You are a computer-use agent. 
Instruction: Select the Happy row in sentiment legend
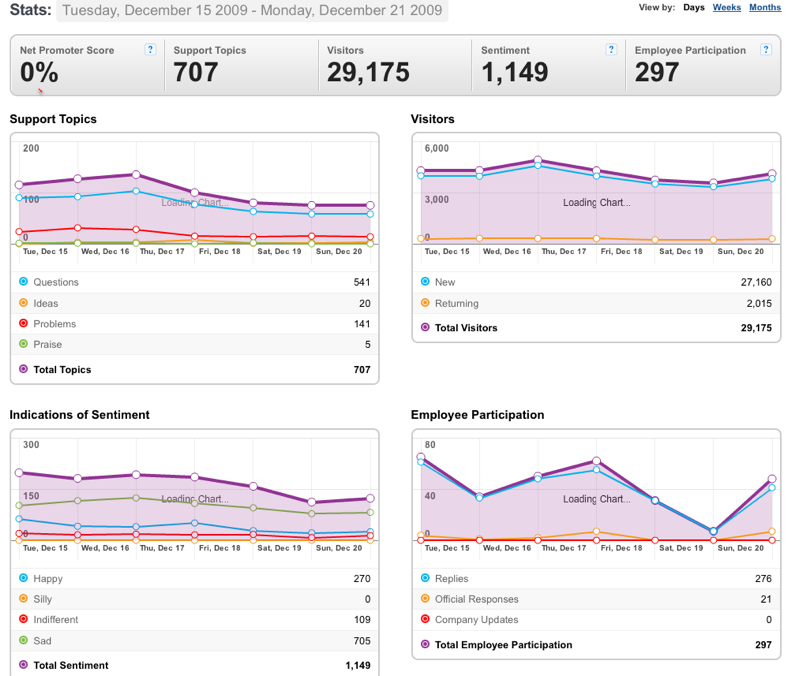click(x=195, y=578)
